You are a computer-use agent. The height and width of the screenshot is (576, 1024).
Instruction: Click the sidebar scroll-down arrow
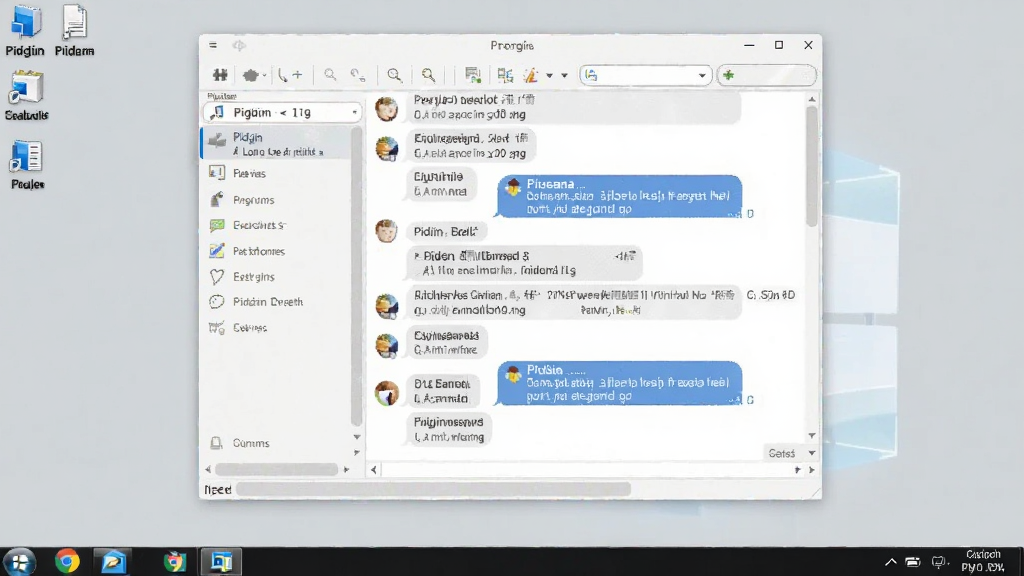(357, 437)
